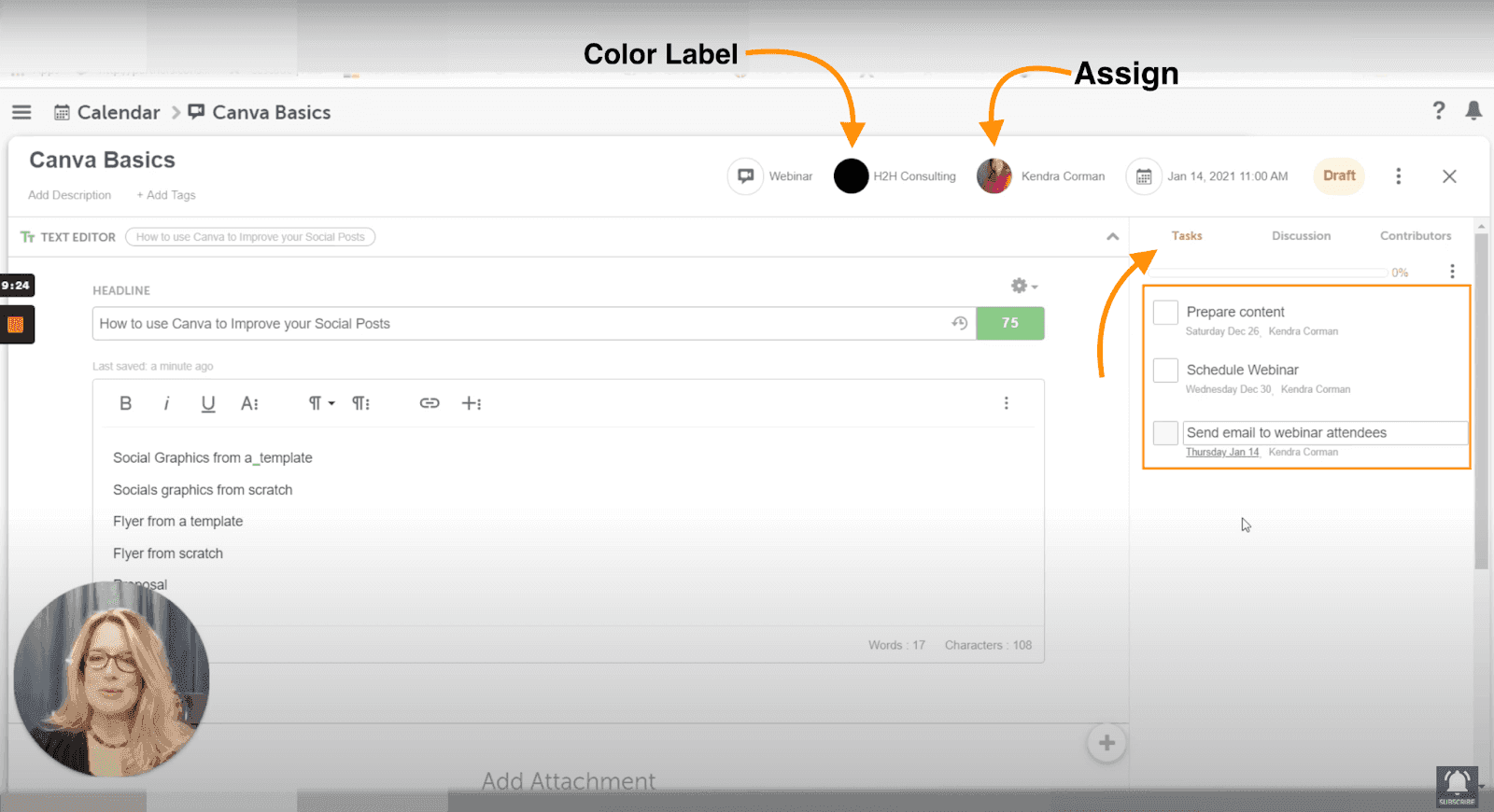This screenshot has width=1494, height=812.
Task: Collapse the Text Editor section
Action: click(x=1112, y=237)
